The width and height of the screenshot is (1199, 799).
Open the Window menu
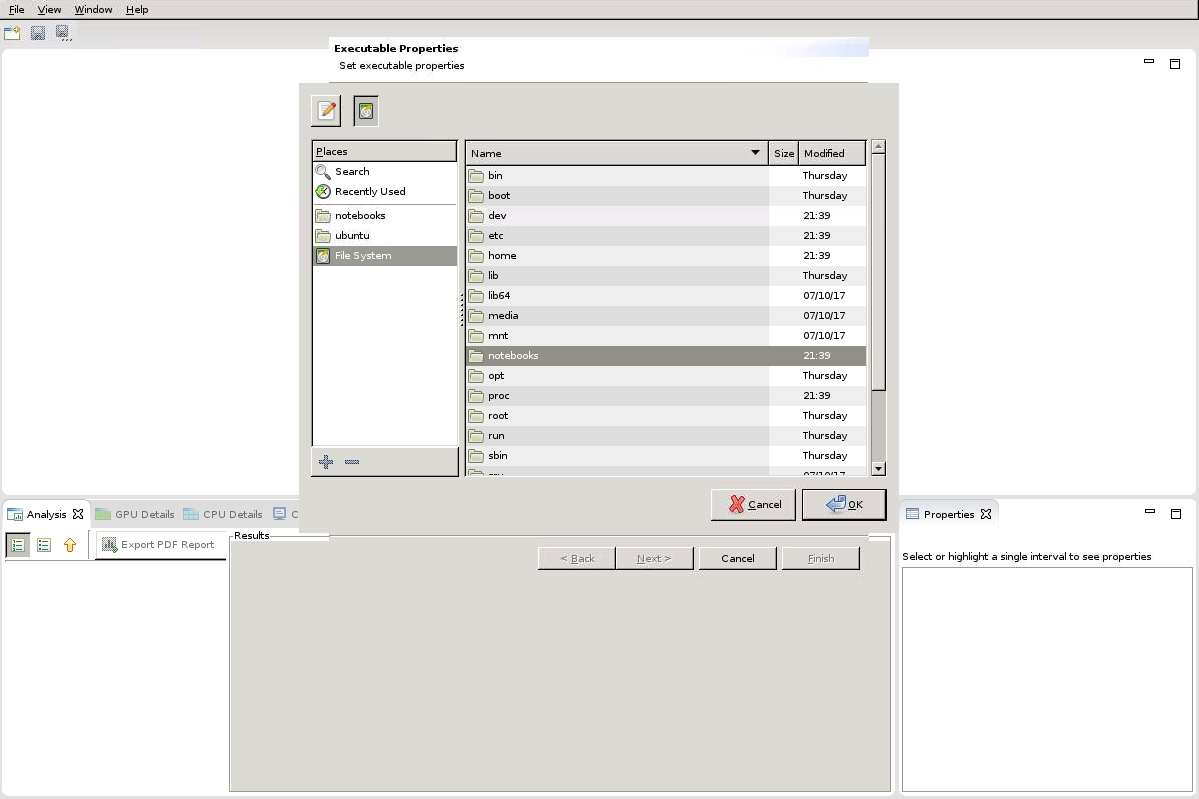pos(93,9)
